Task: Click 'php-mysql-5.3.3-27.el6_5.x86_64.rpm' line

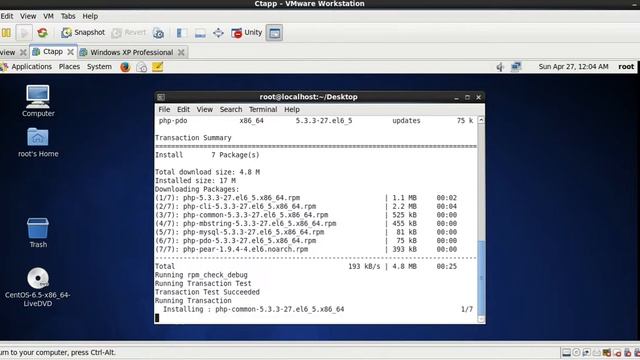Action: (253, 232)
